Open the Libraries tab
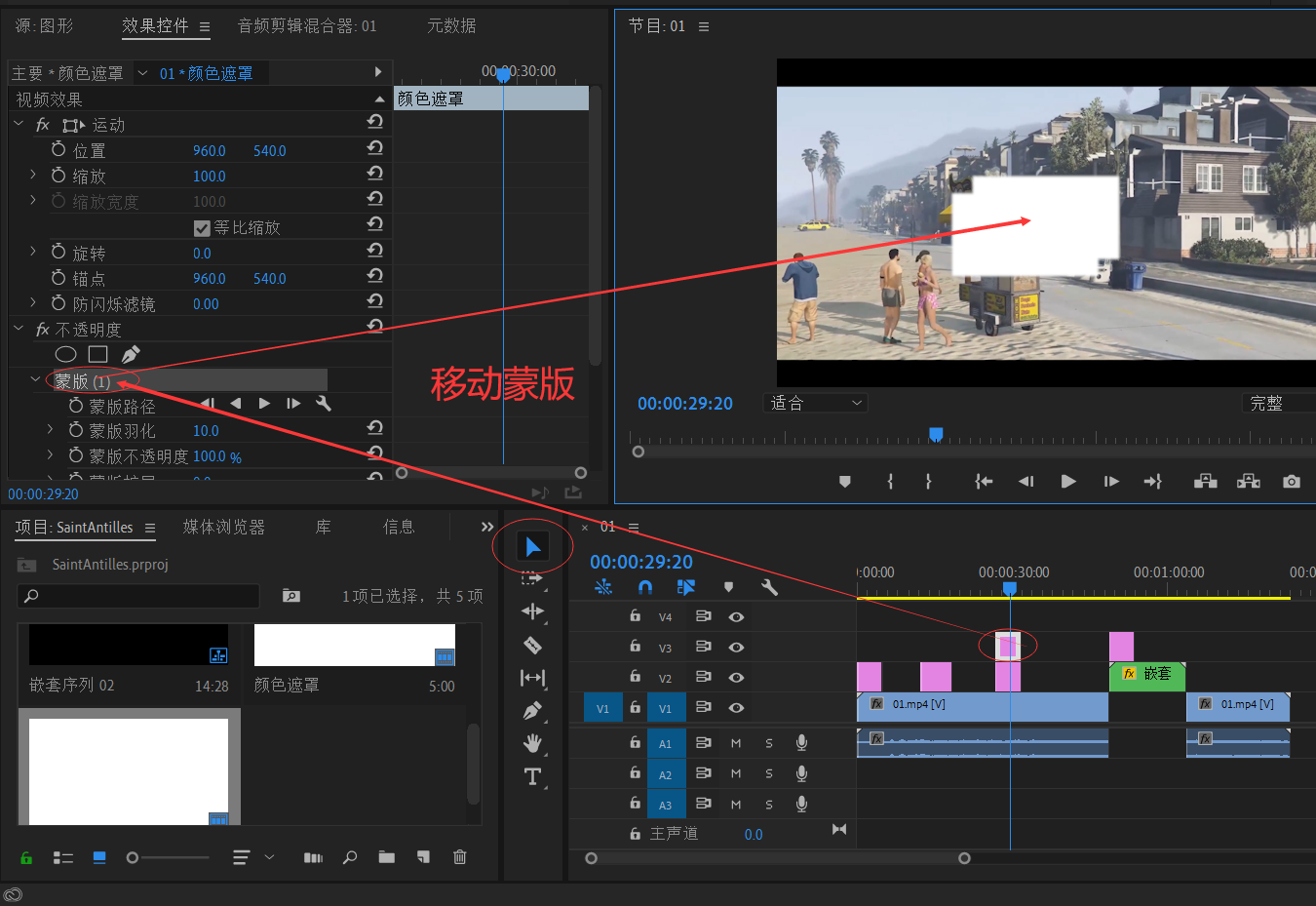Image resolution: width=1316 pixels, height=906 pixels. click(324, 527)
